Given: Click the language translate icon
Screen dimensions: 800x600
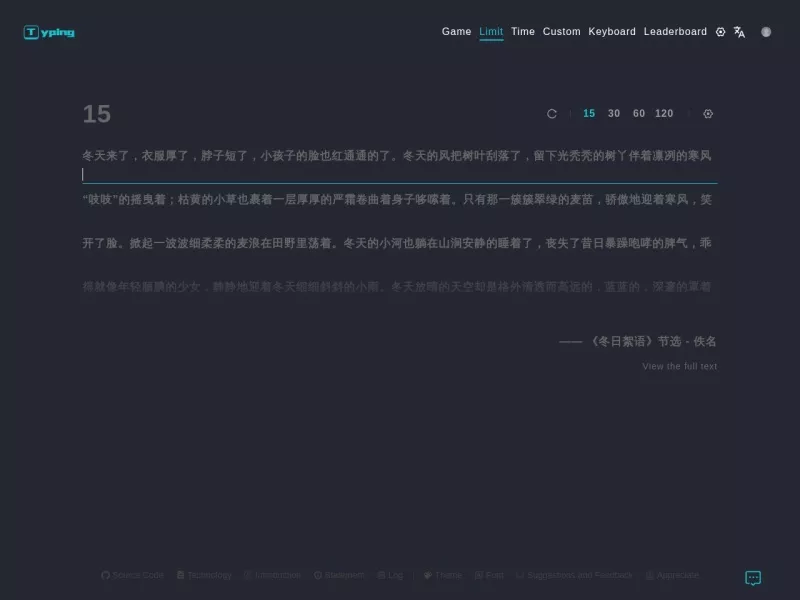Looking at the screenshot, I should 739,32.
